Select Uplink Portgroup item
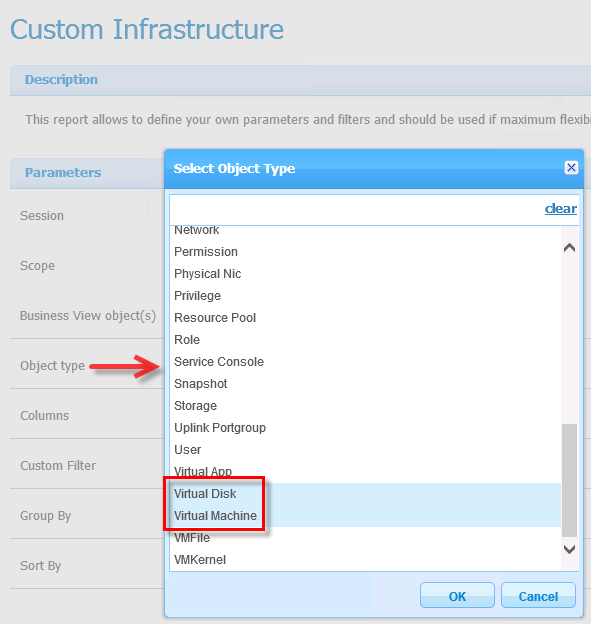 click(365, 428)
